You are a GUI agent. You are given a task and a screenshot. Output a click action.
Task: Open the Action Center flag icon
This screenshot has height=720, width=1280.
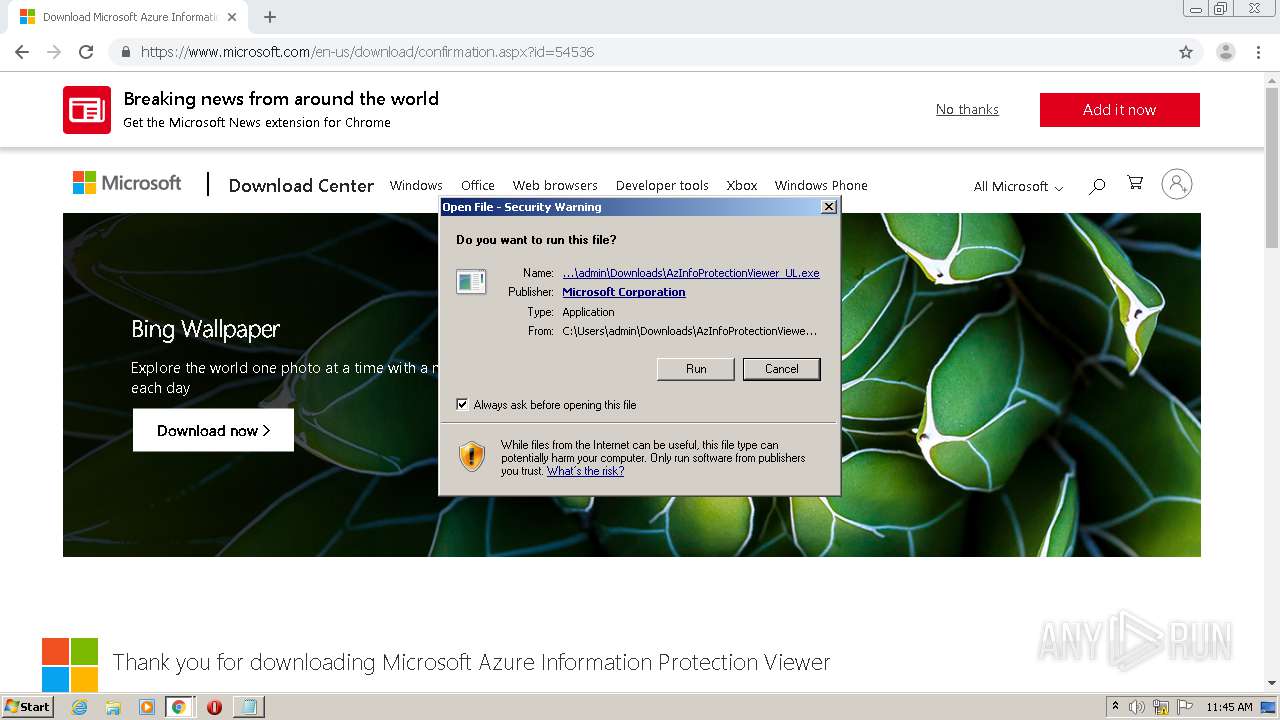tap(1185, 707)
